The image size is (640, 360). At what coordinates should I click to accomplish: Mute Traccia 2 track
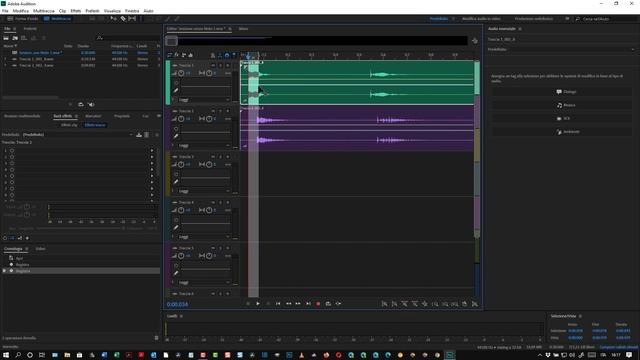pyautogui.click(x=213, y=111)
